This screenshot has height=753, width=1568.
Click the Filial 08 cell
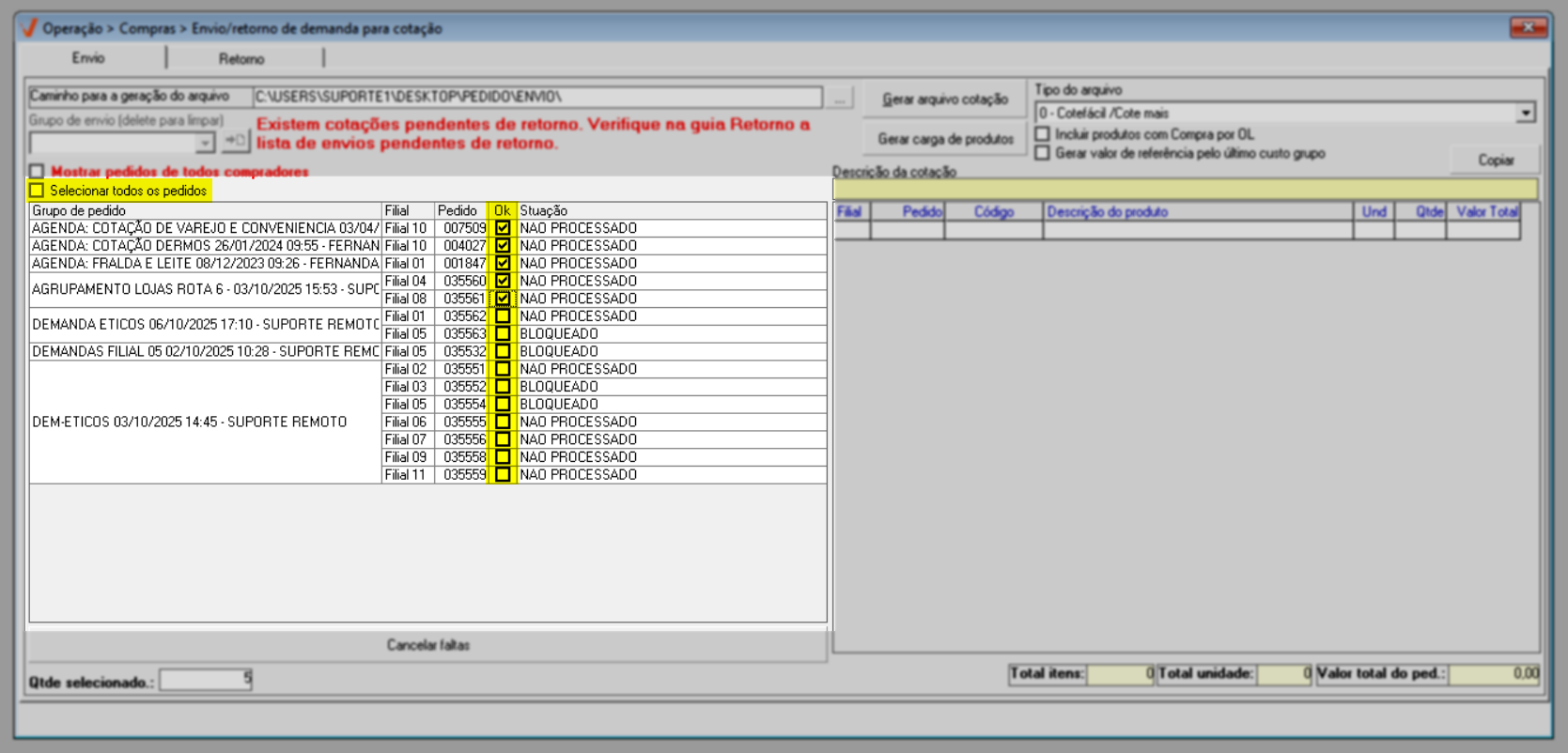pos(407,299)
